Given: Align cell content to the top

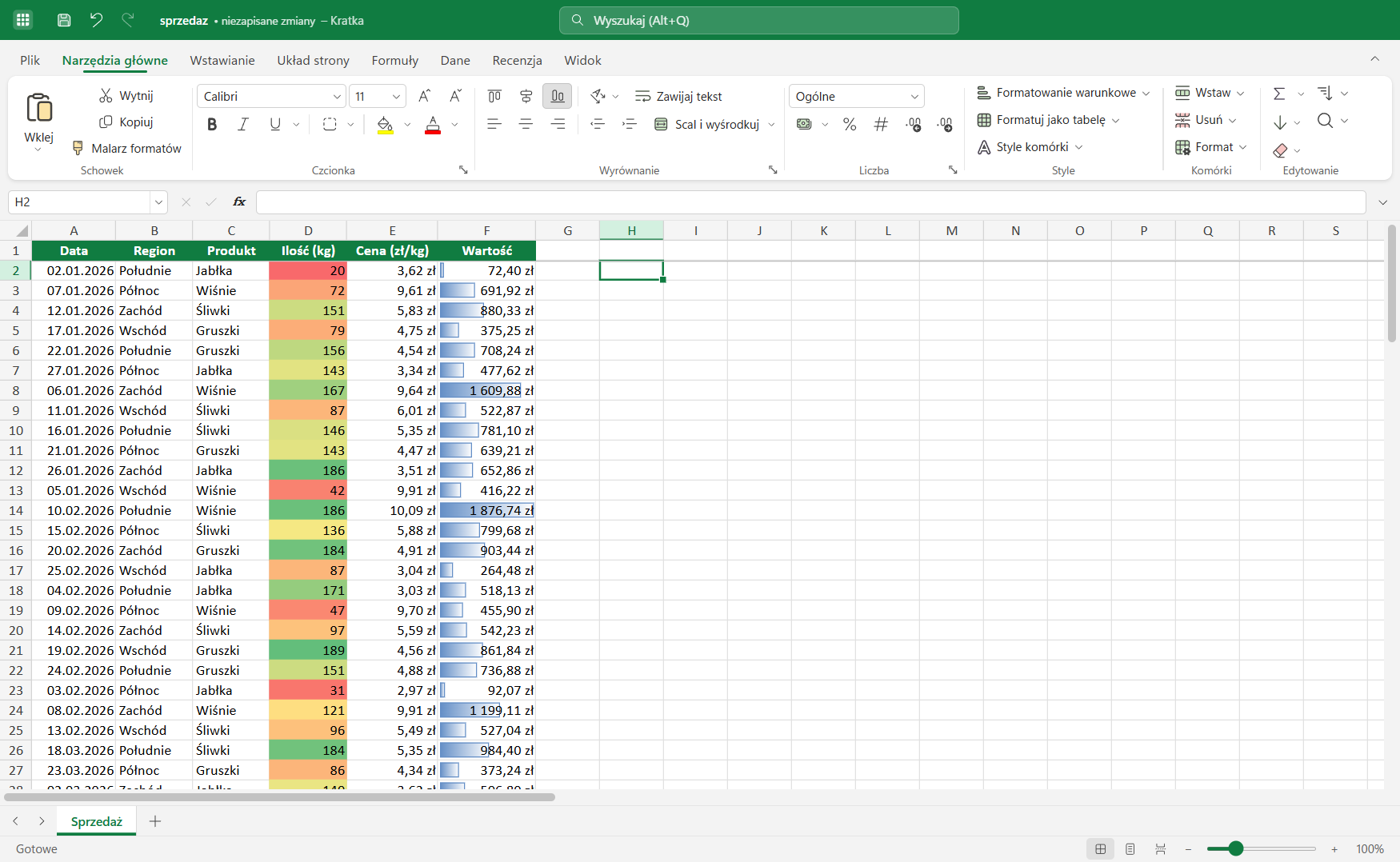Looking at the screenshot, I should point(494,96).
